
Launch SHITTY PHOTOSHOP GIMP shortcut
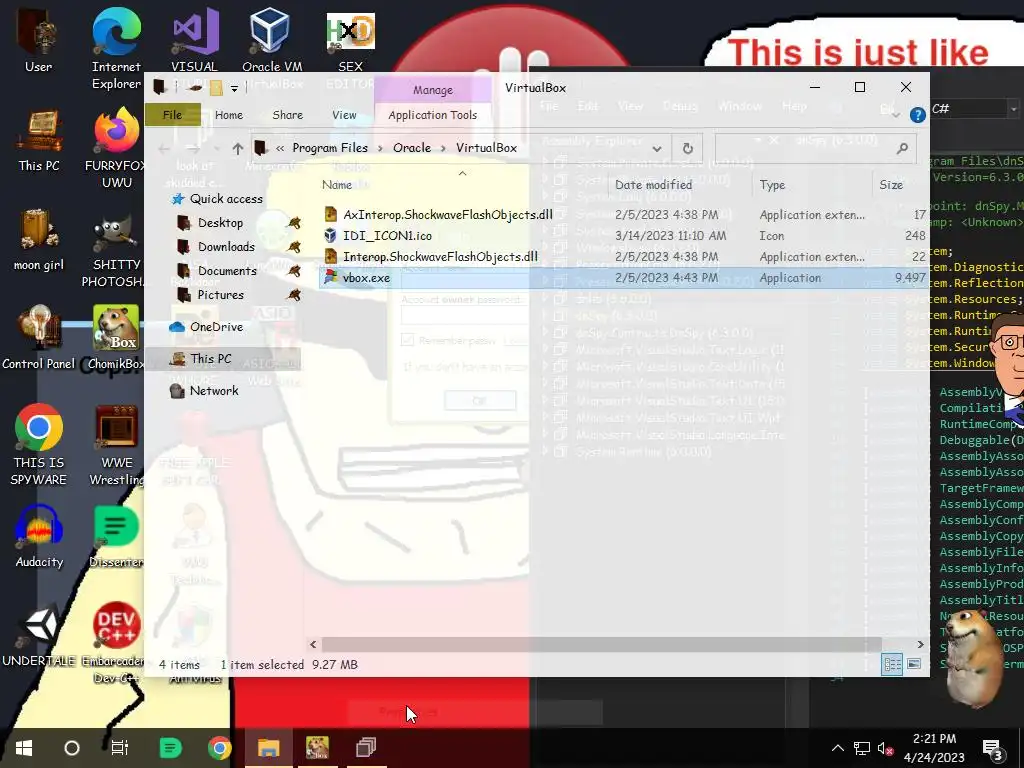pyautogui.click(x=116, y=248)
